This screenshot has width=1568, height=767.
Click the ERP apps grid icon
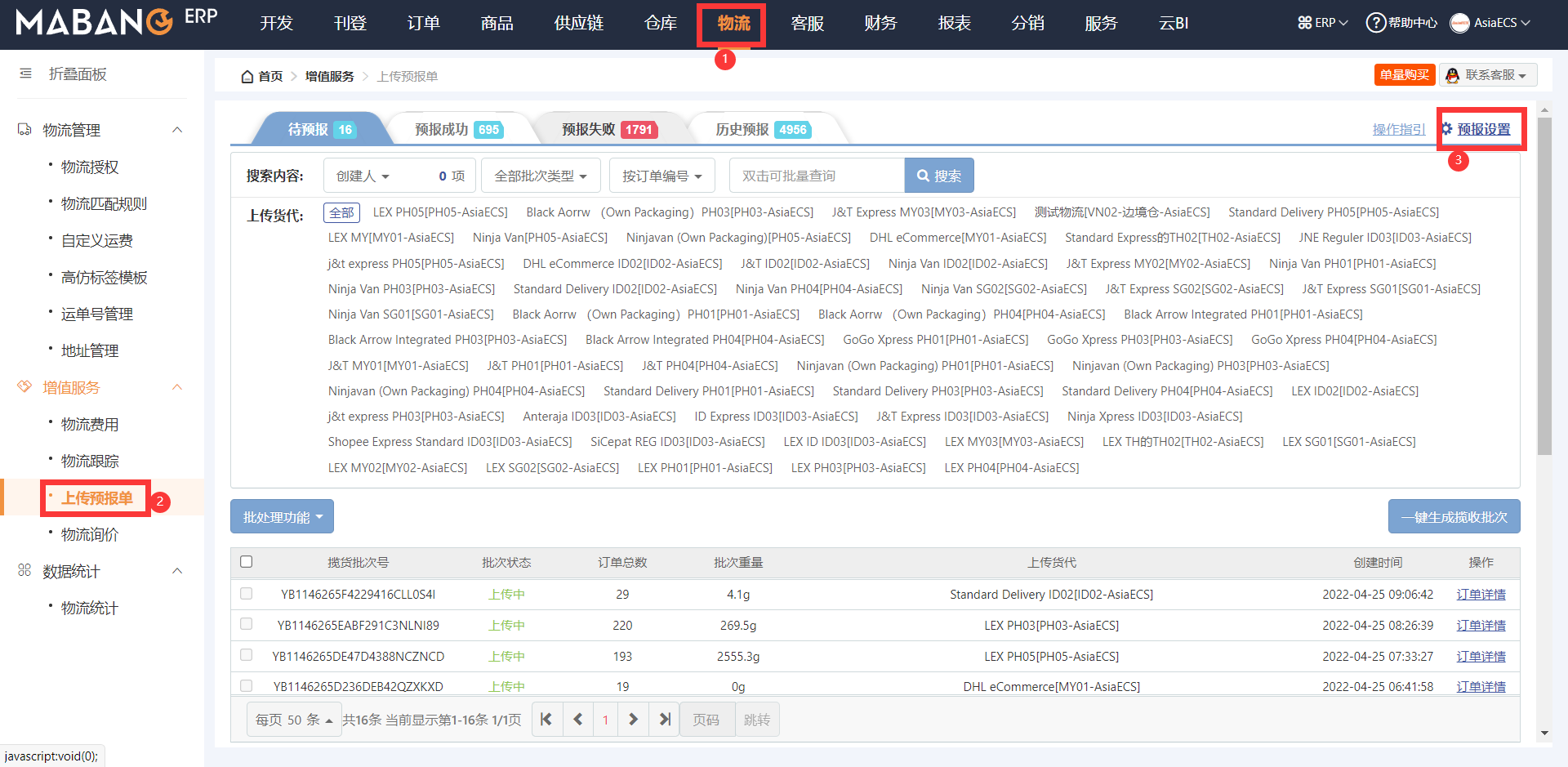coord(1304,23)
